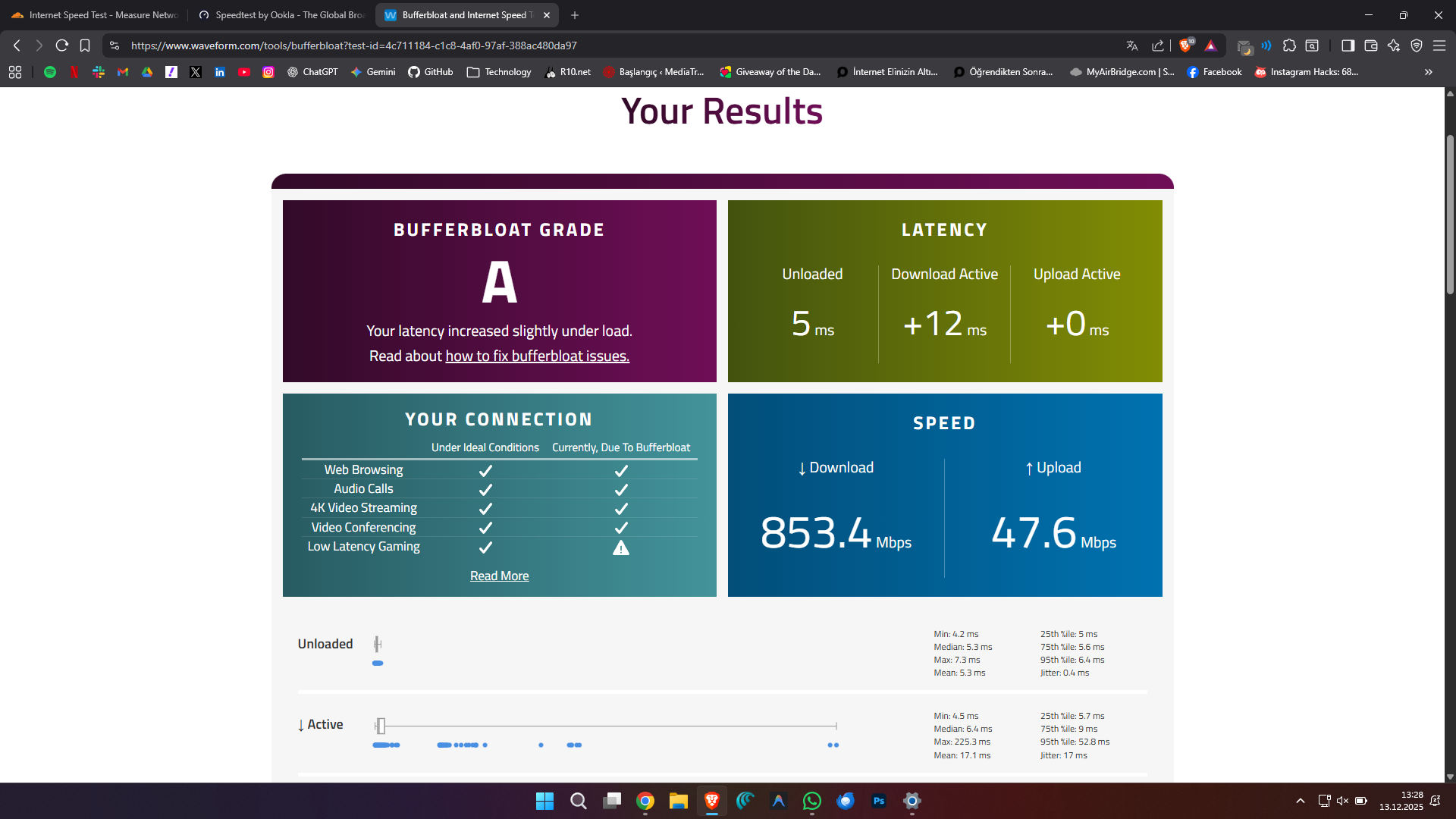Image resolution: width=1456 pixels, height=819 pixels.
Task: Open site settings icon in address bar
Action: pyautogui.click(x=115, y=45)
